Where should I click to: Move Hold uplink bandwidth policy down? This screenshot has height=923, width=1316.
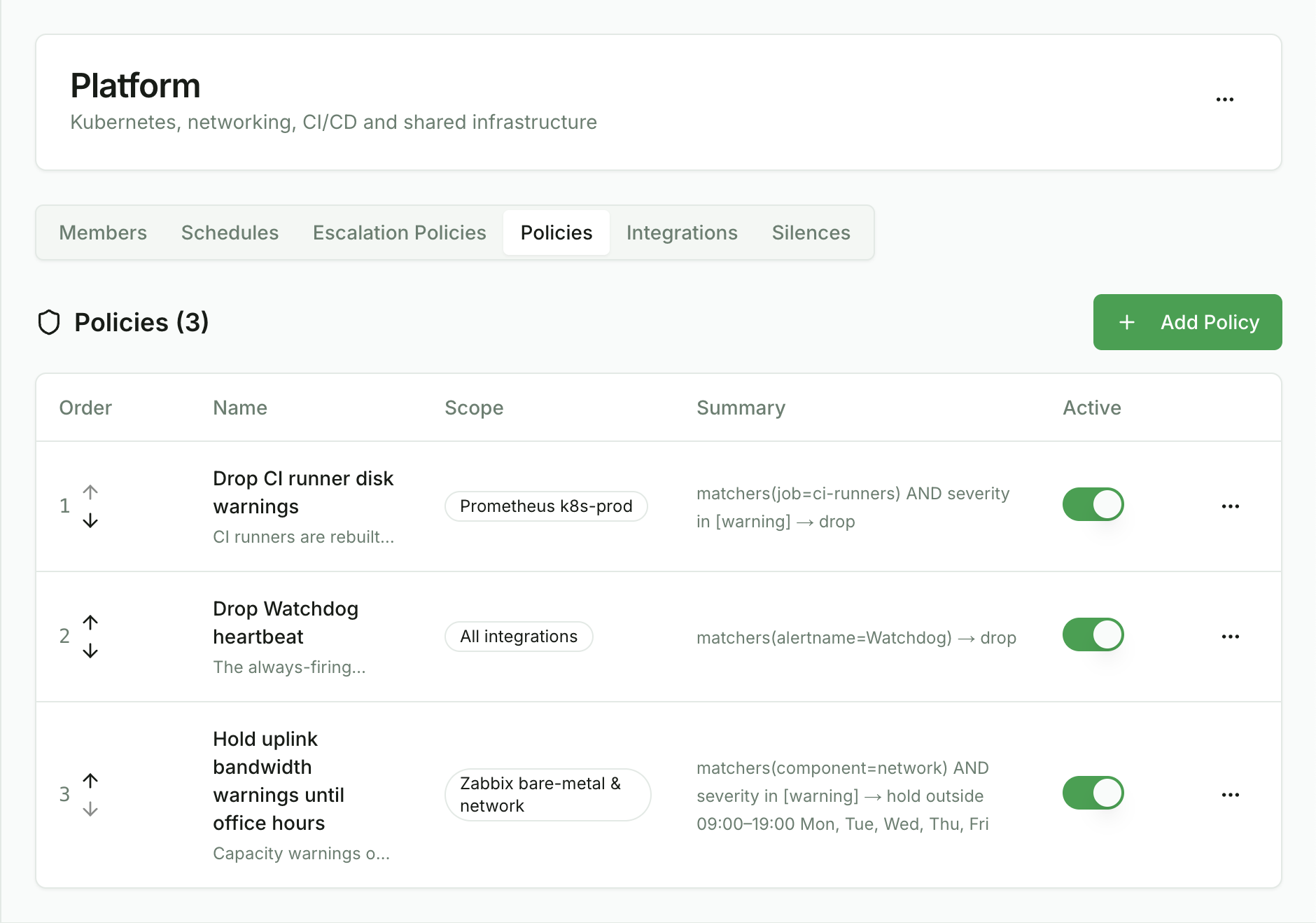[90, 810]
